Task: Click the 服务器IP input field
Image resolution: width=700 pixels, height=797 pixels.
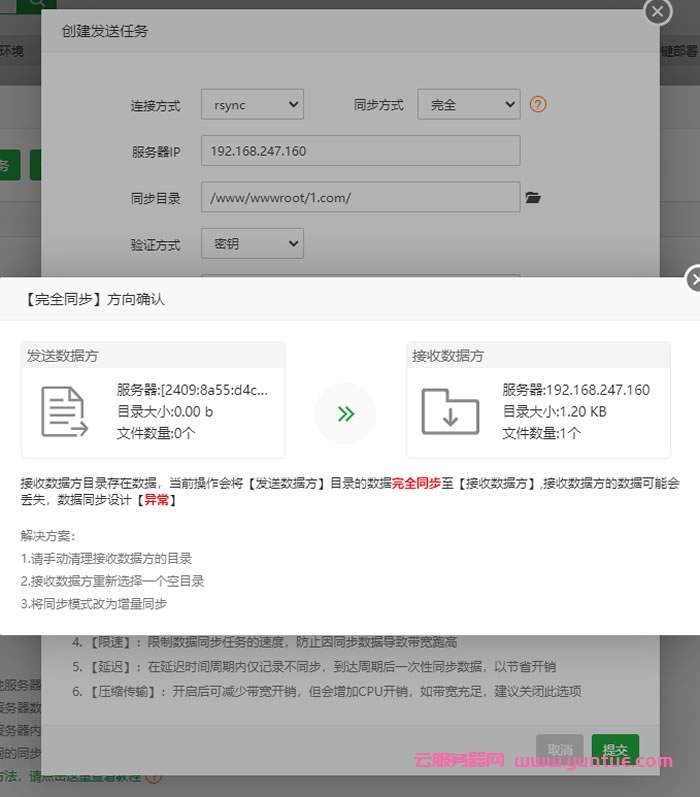Action: click(360, 151)
